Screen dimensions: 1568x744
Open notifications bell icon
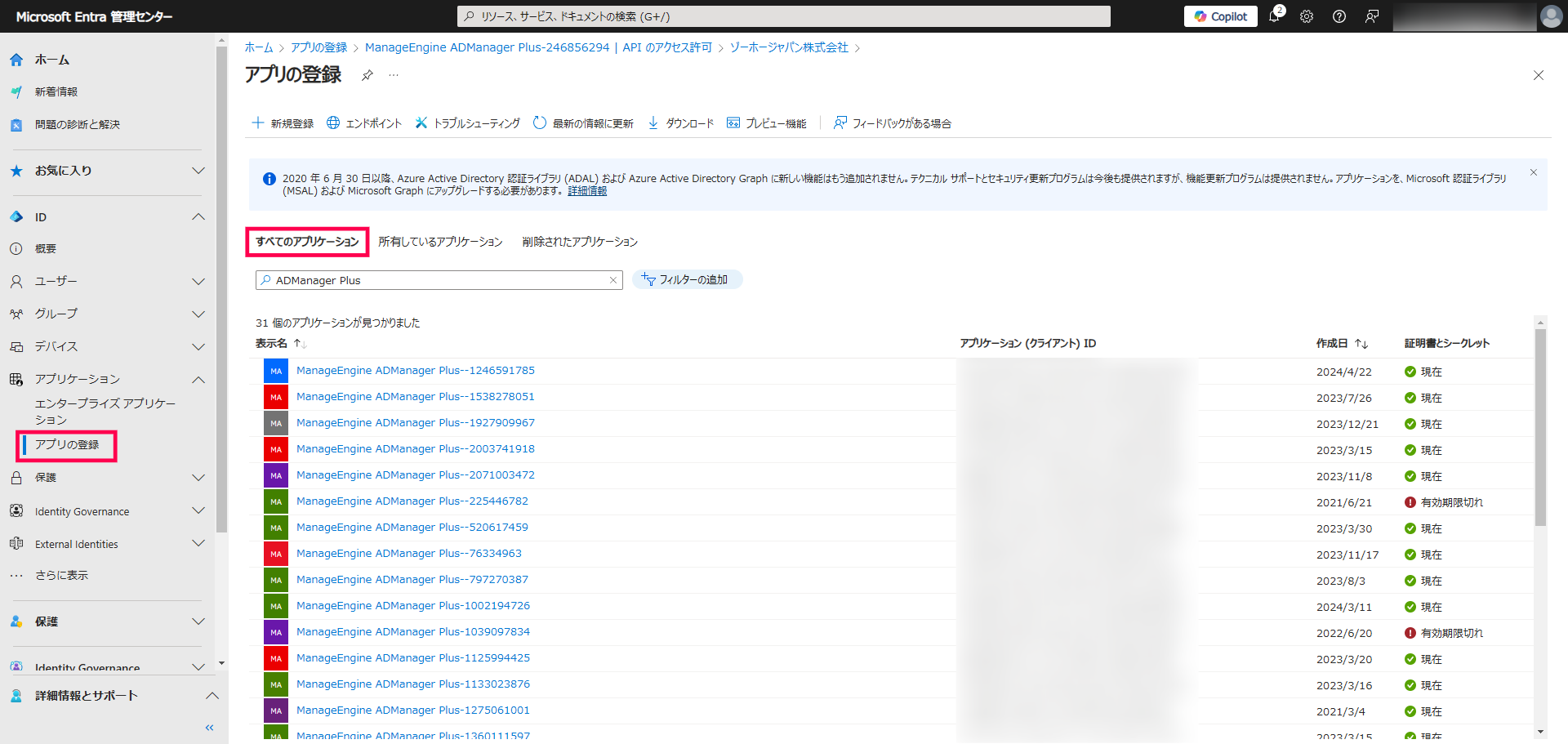(x=1274, y=16)
